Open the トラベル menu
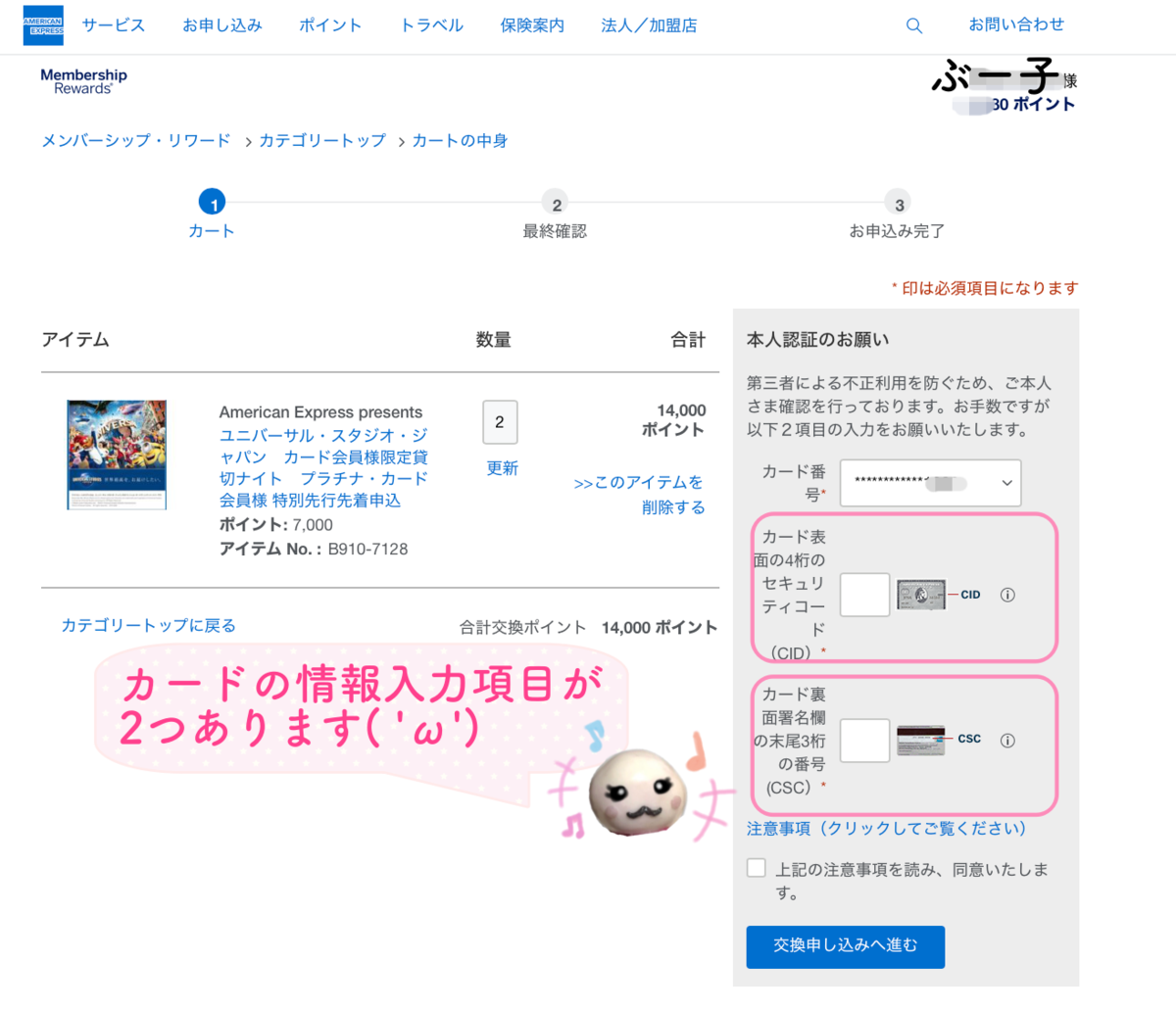Viewport: 1176px width, 1009px height. (x=432, y=25)
